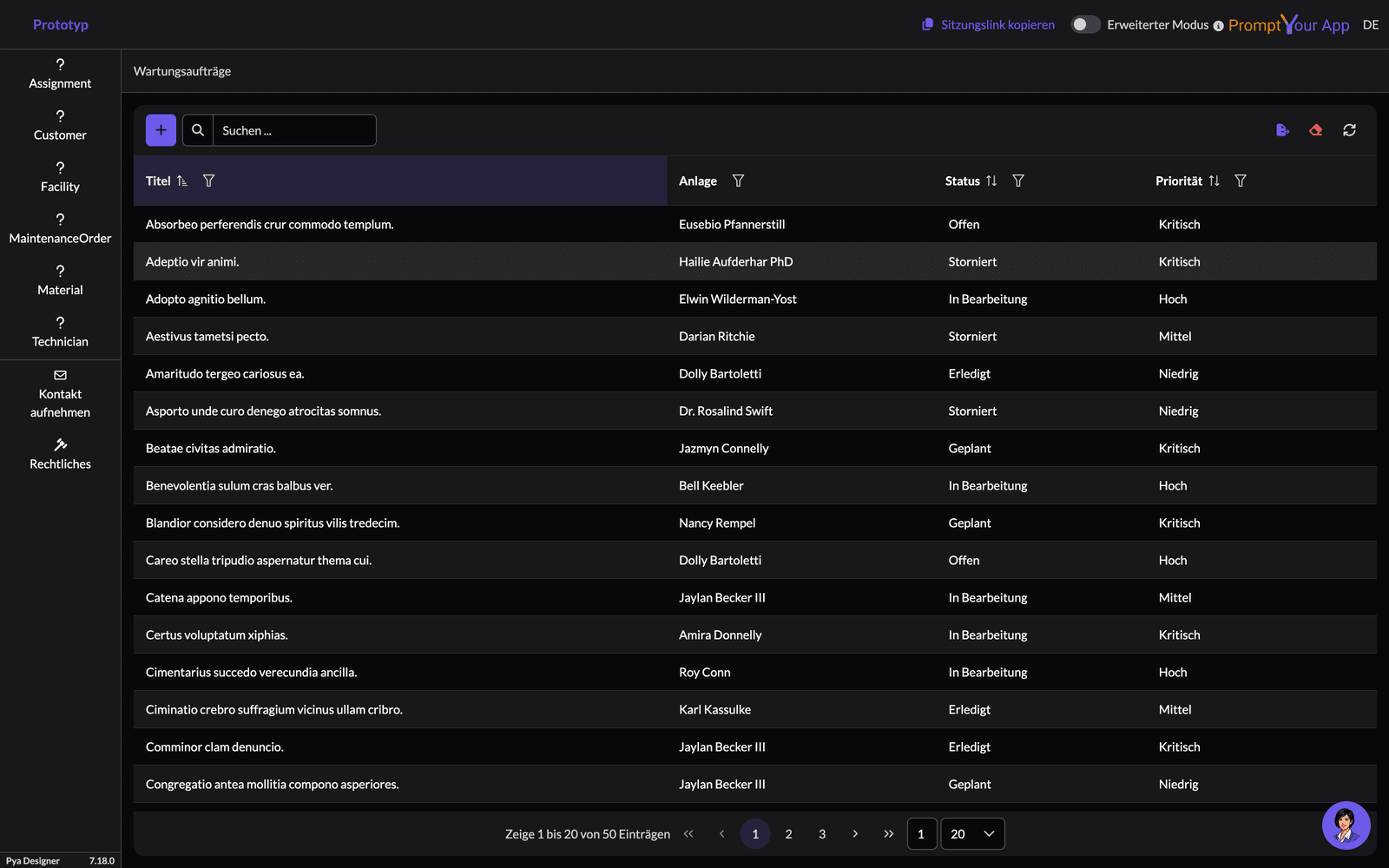
Task: Click the export file icon
Action: pos(1282,130)
